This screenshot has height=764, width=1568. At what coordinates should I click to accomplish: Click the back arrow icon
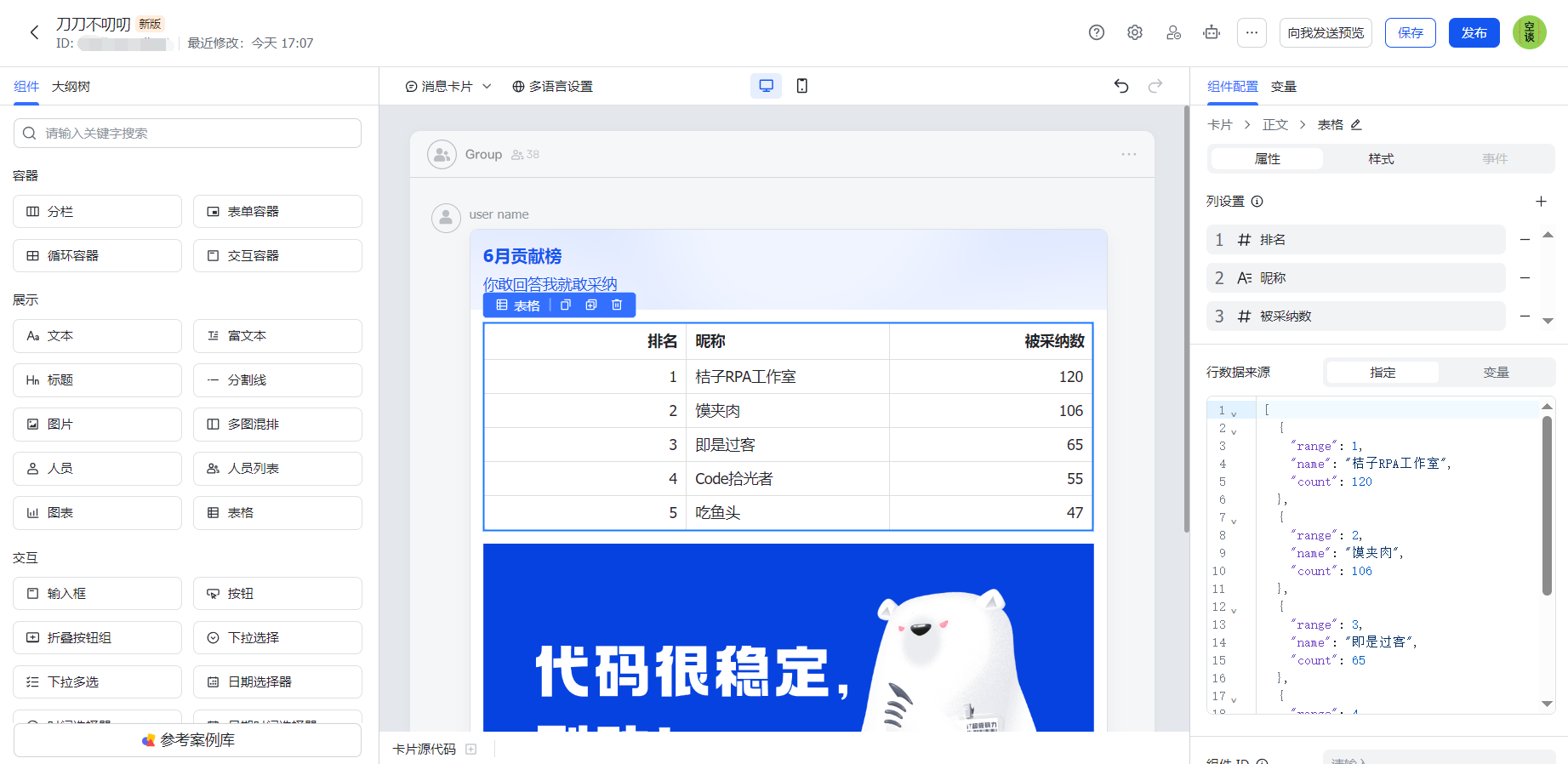(x=35, y=32)
